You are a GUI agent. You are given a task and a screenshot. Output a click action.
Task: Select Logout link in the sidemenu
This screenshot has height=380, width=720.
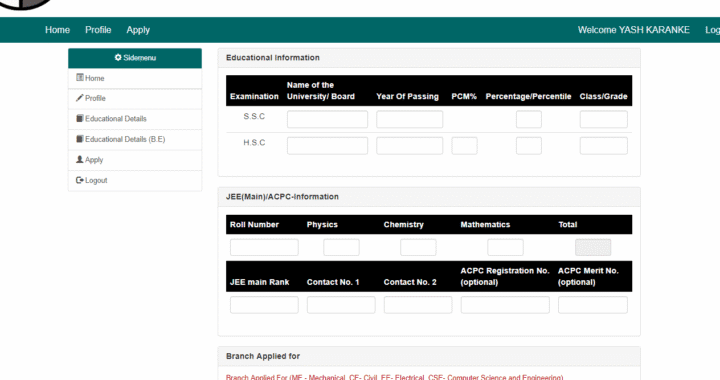(x=96, y=180)
